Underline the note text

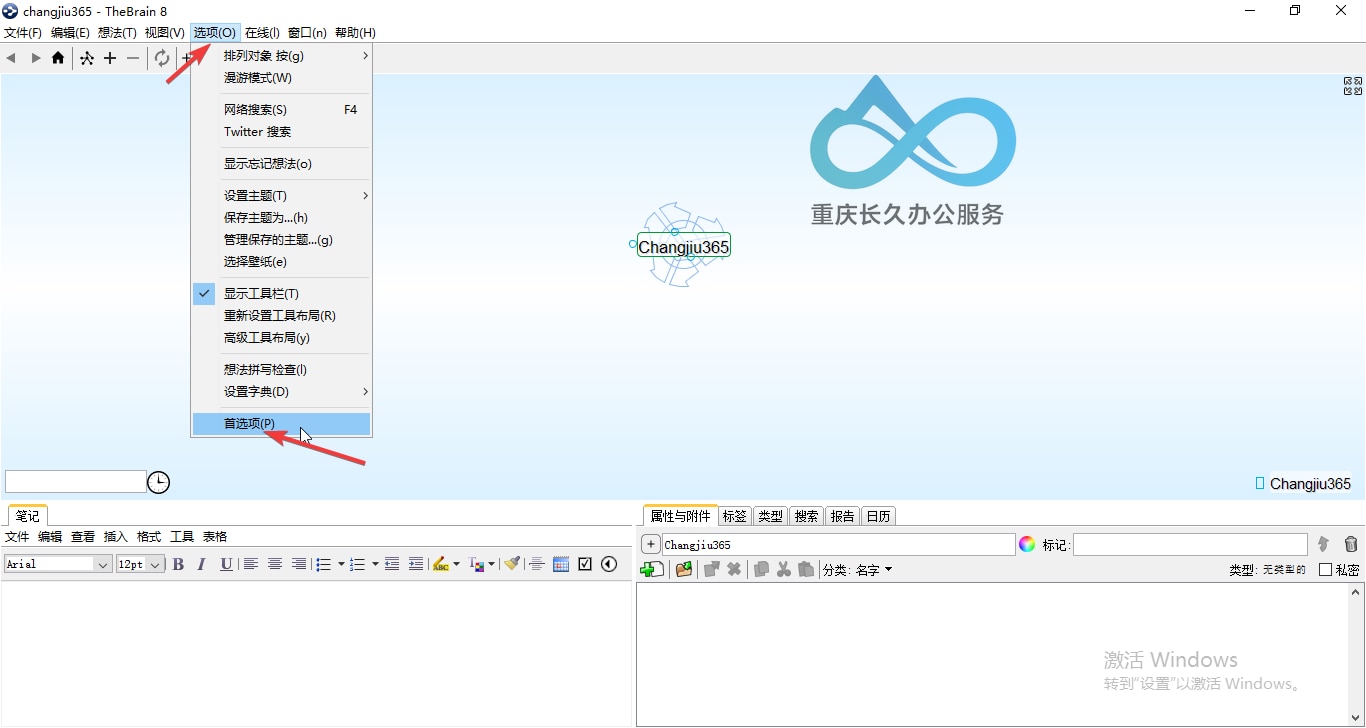(x=226, y=564)
